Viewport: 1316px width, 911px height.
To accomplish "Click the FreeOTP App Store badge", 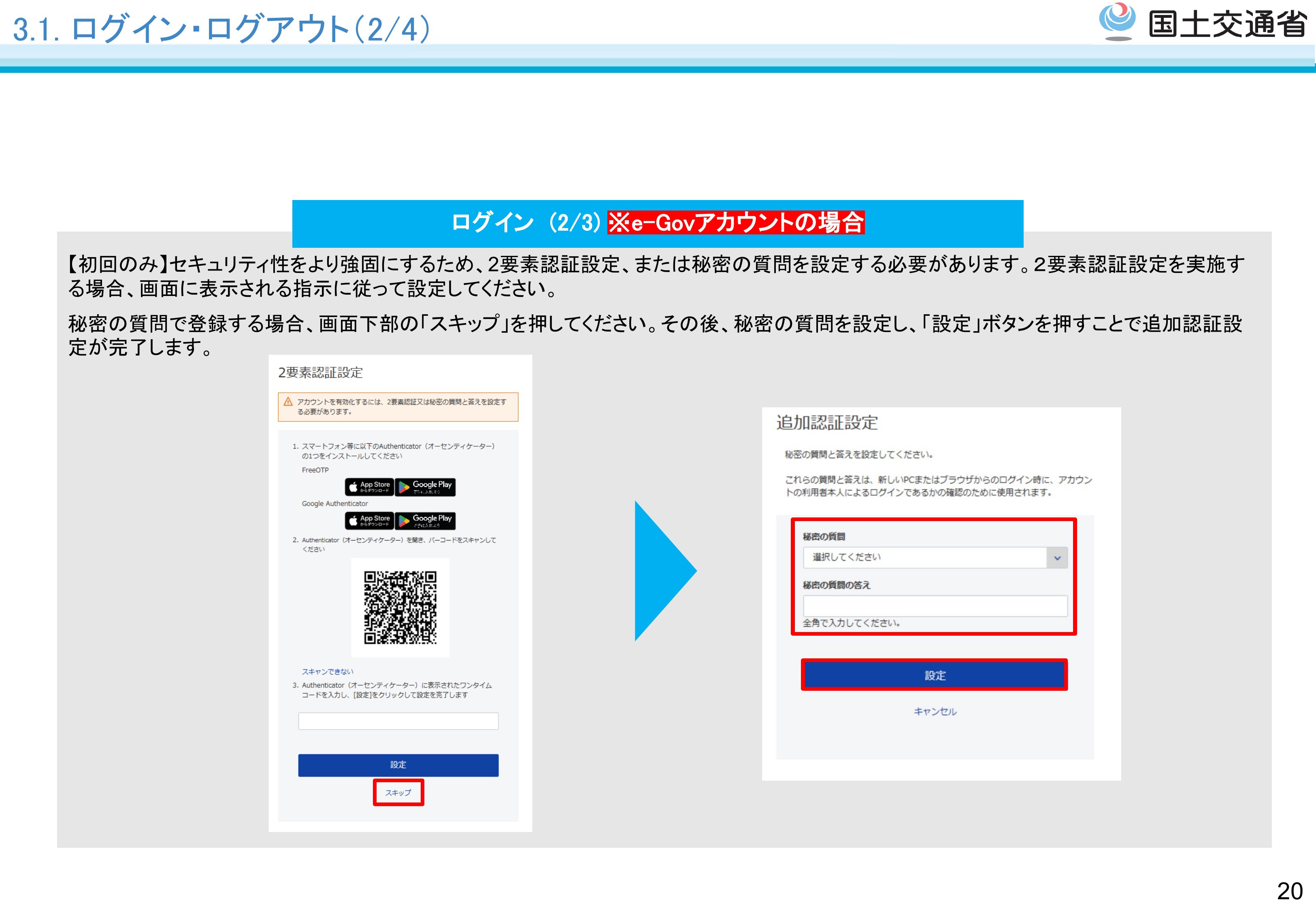I will point(369,487).
